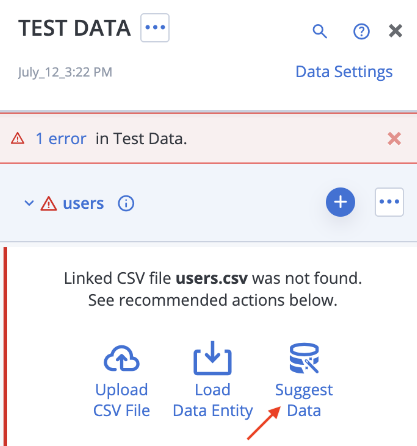Open the more options menu beside TEST DATA
Screen dimensions: 417x446
tap(155, 28)
